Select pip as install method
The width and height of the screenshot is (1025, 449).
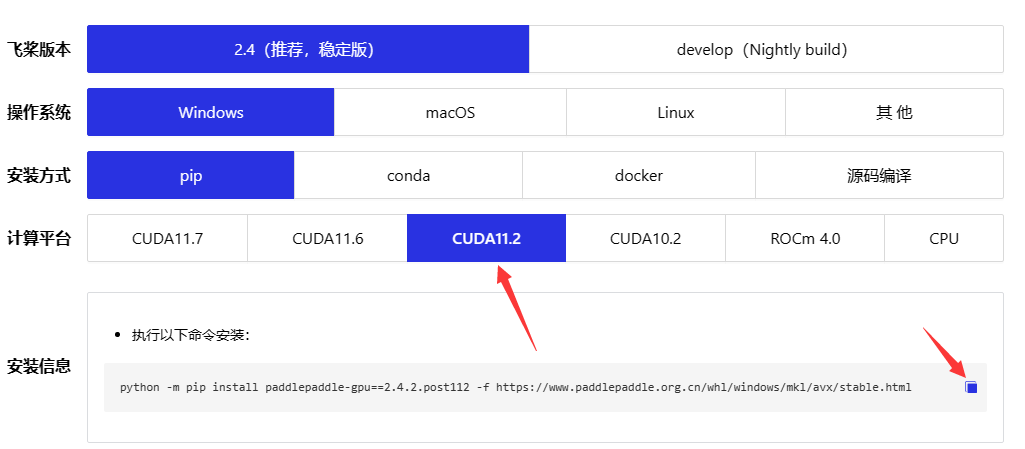pos(190,175)
